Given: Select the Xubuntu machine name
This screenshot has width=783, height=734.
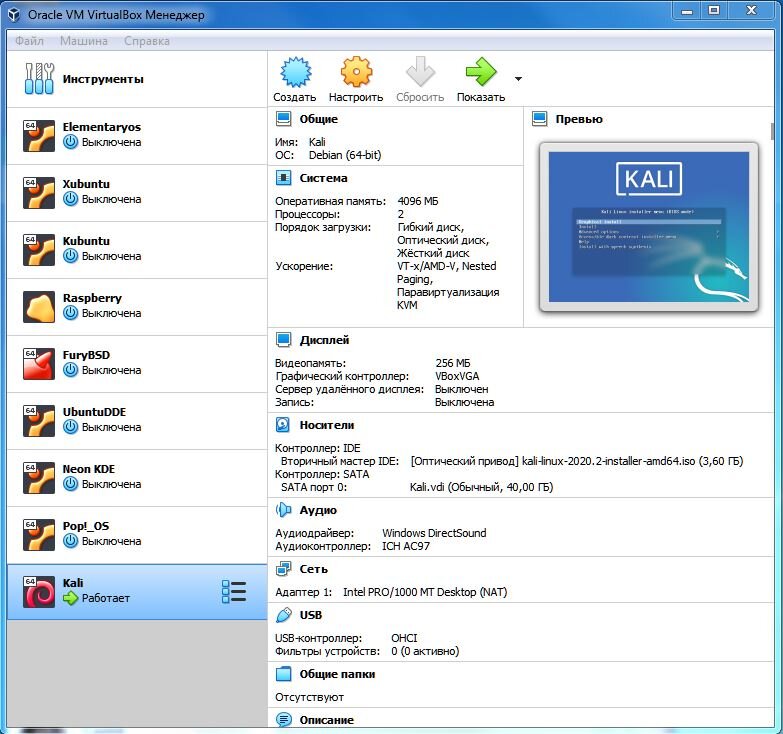Looking at the screenshot, I should point(86,184).
